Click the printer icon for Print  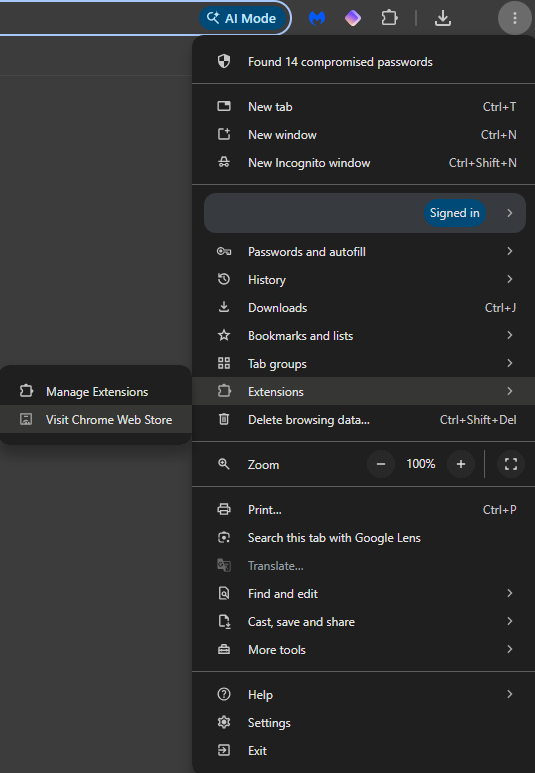(x=224, y=509)
